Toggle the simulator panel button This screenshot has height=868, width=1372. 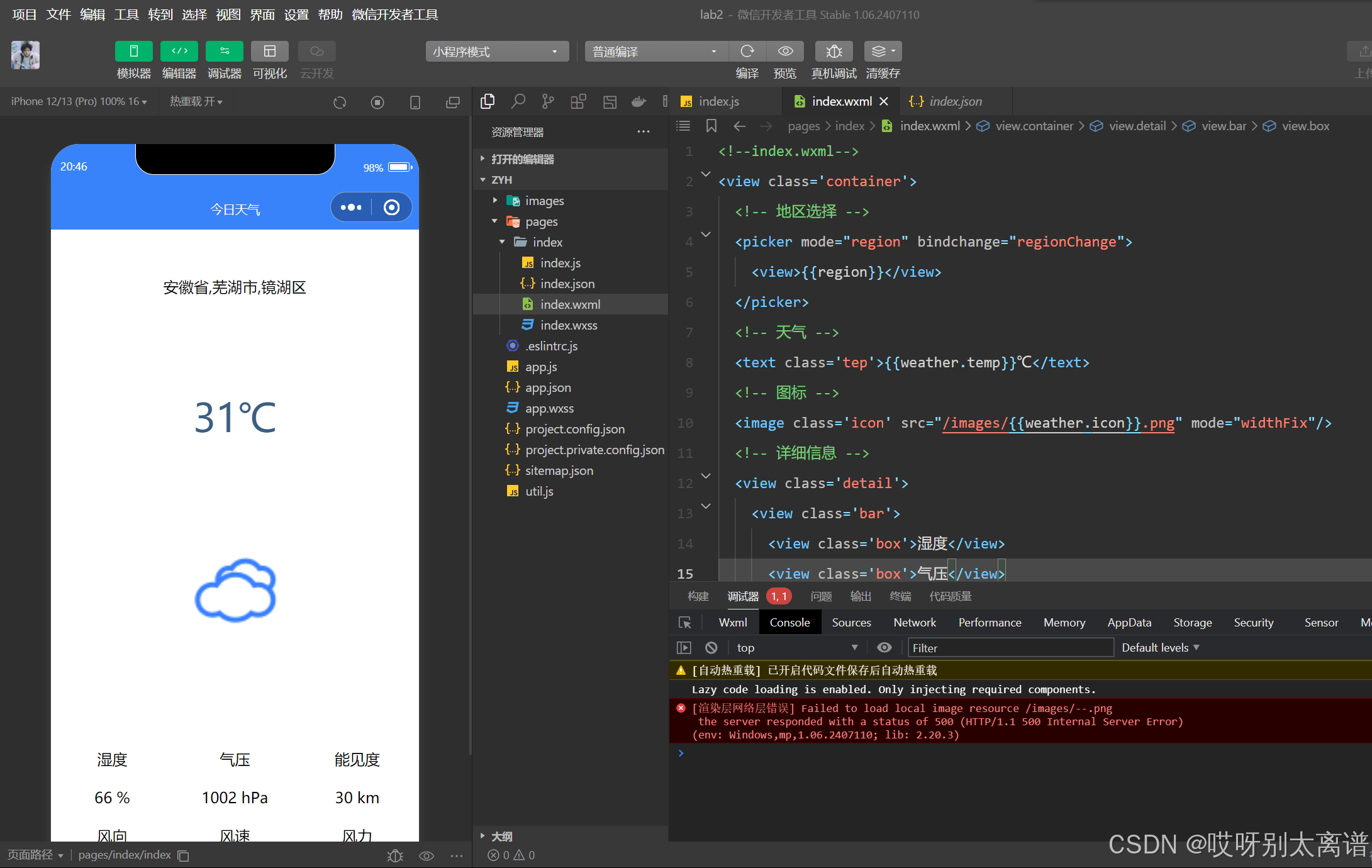133,51
